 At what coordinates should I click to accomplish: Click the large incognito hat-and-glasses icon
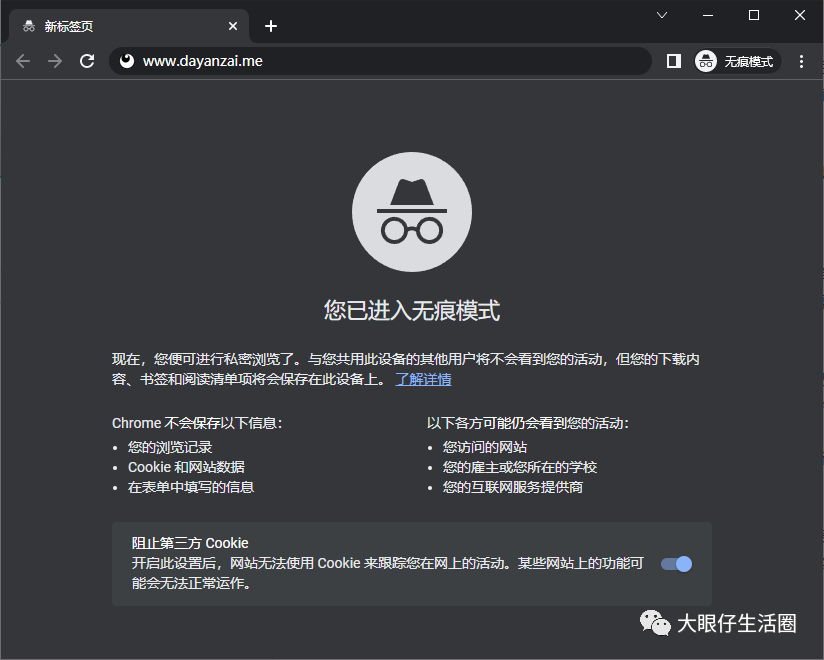coord(412,212)
